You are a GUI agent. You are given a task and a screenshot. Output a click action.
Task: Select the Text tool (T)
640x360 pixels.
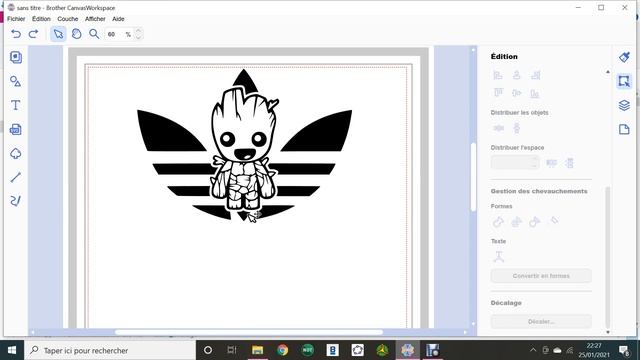16,105
